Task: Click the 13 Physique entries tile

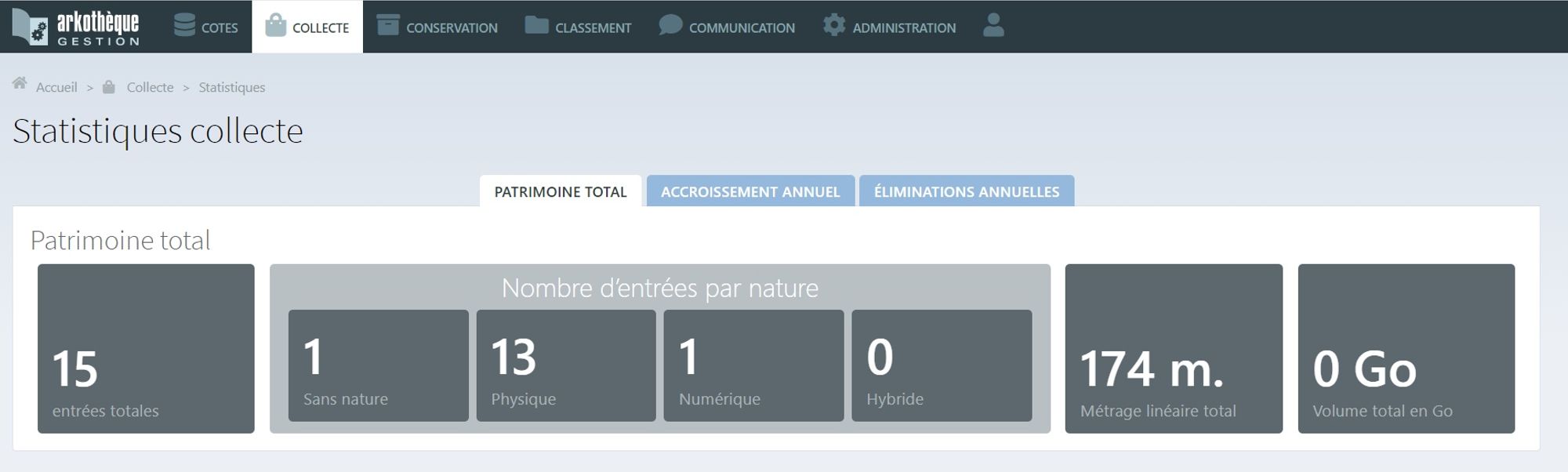Action: 566,365
